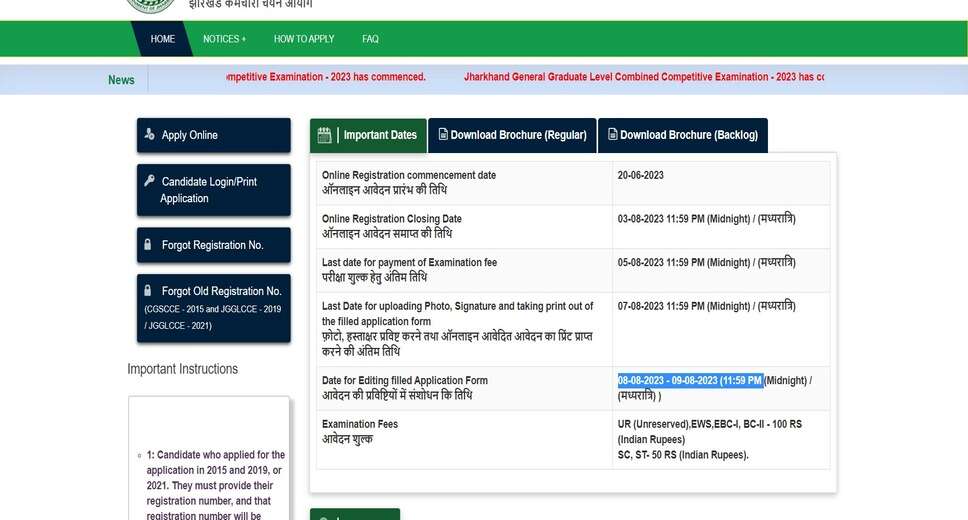Click 'Date for Editing filled Application Form' label
Viewport: 968px width, 520px height.
point(404,380)
